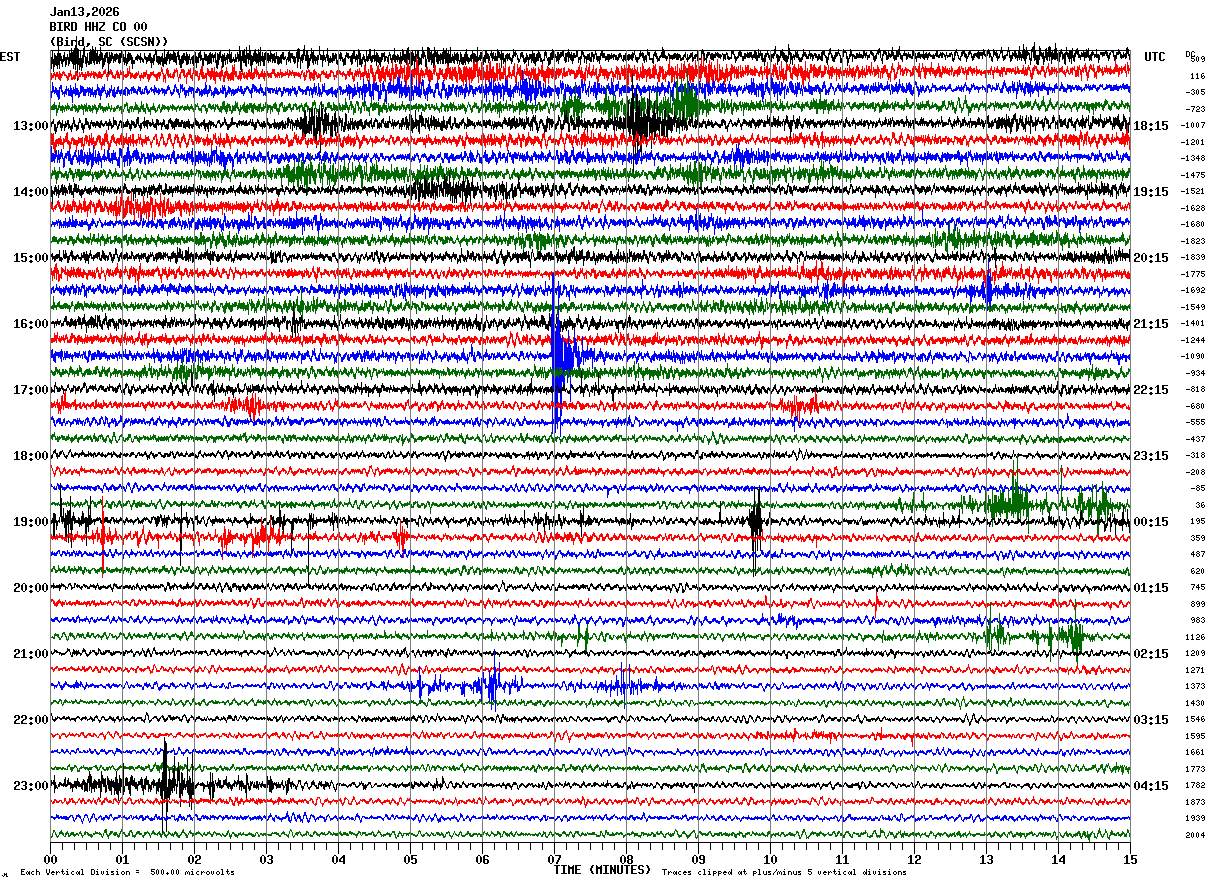Click the vertical division 500.00 microvolts note
1210x886 pixels.
pyautogui.click(x=127, y=873)
